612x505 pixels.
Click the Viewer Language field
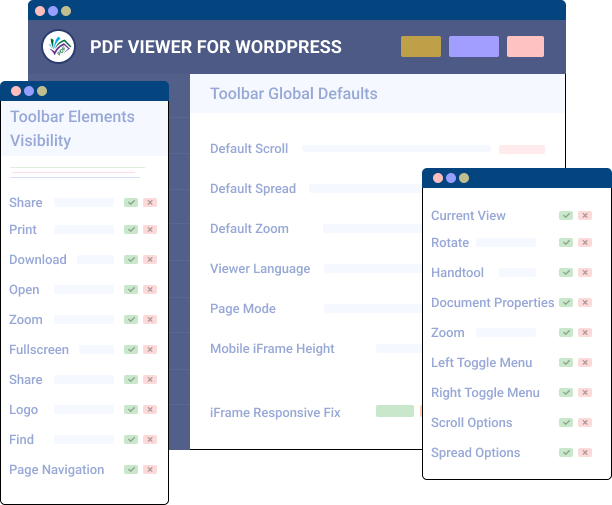(373, 269)
